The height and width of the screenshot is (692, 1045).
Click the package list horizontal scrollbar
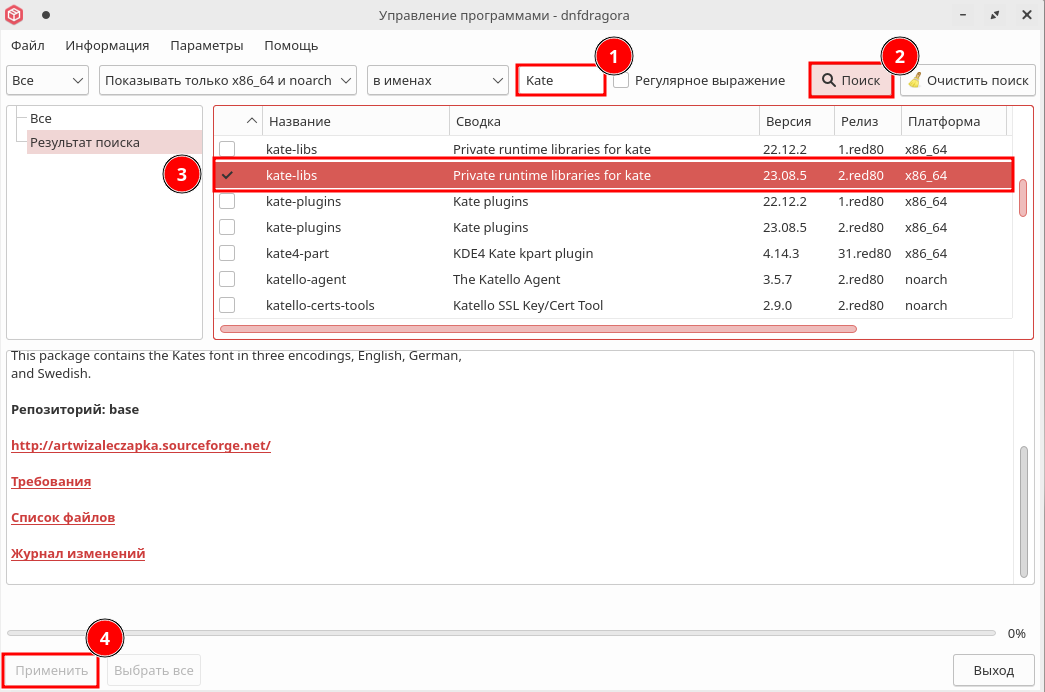[x=538, y=328]
